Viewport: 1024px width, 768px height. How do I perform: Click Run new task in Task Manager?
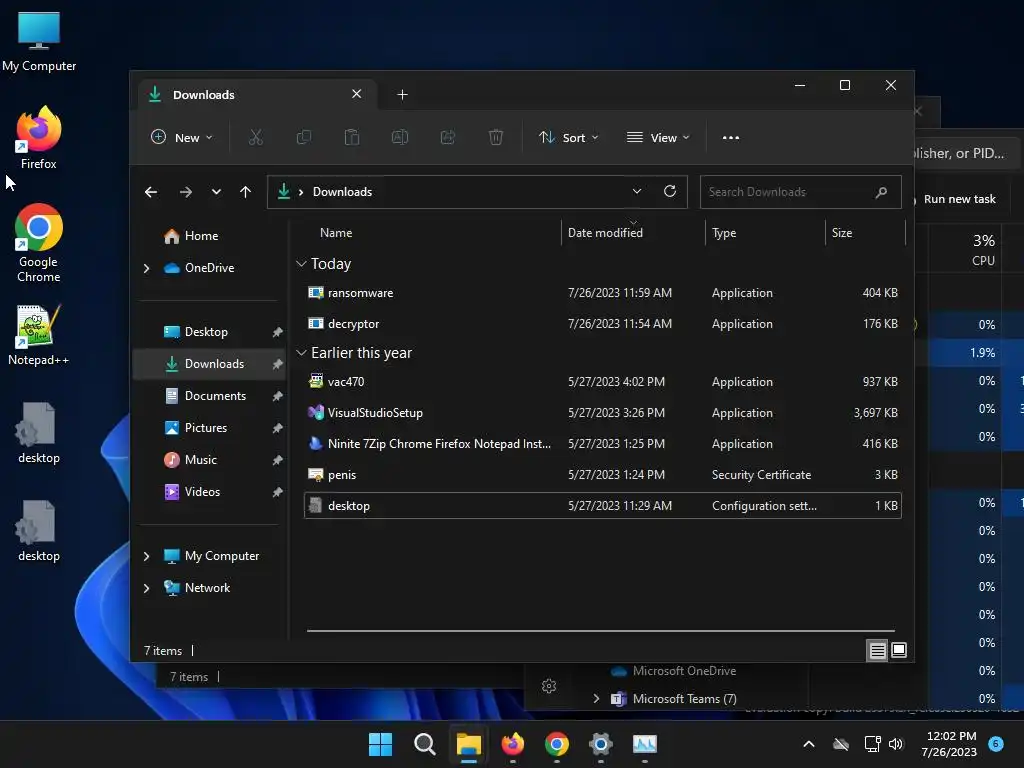coord(959,199)
